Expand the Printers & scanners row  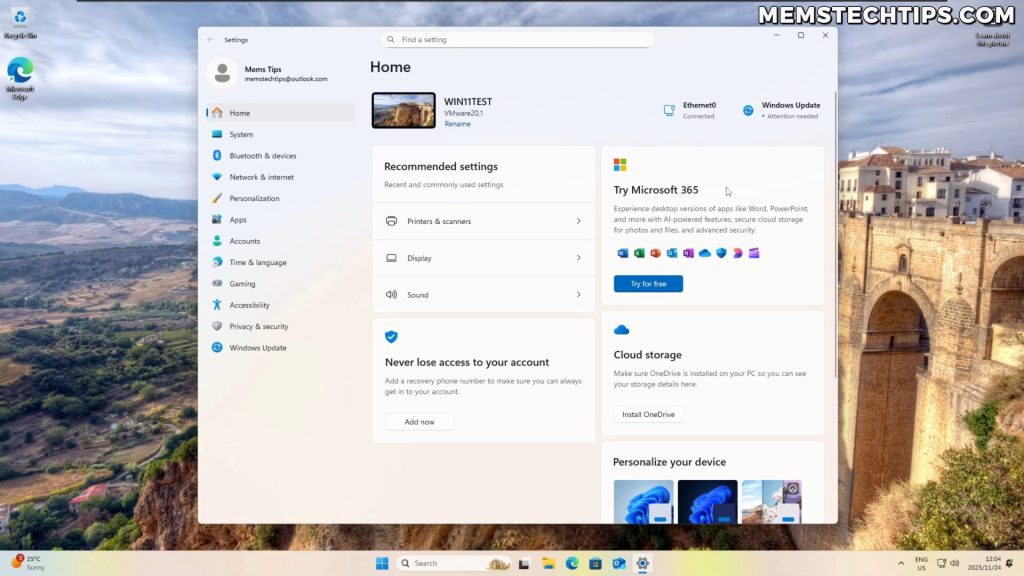point(483,221)
